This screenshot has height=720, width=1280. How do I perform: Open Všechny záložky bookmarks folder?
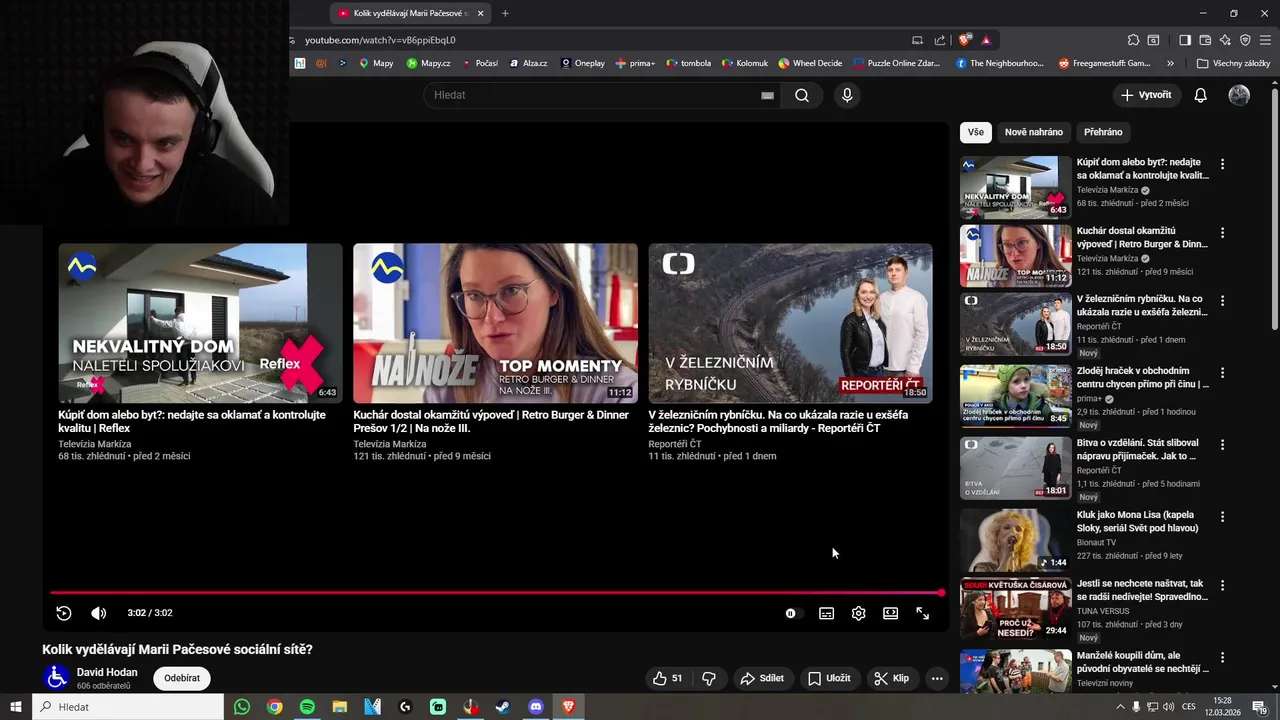click(1233, 63)
